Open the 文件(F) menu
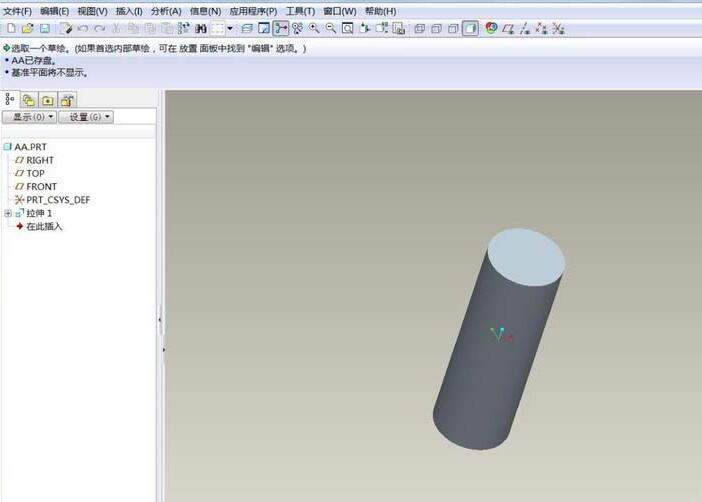Screen dimensions: 702x502 pos(17,11)
